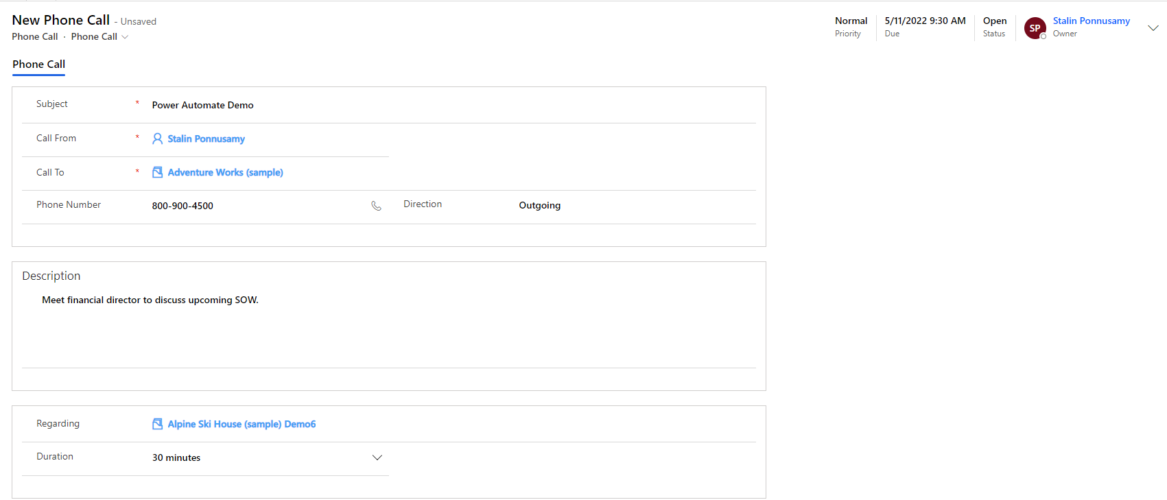Click the Phone Number label

click(x=68, y=205)
